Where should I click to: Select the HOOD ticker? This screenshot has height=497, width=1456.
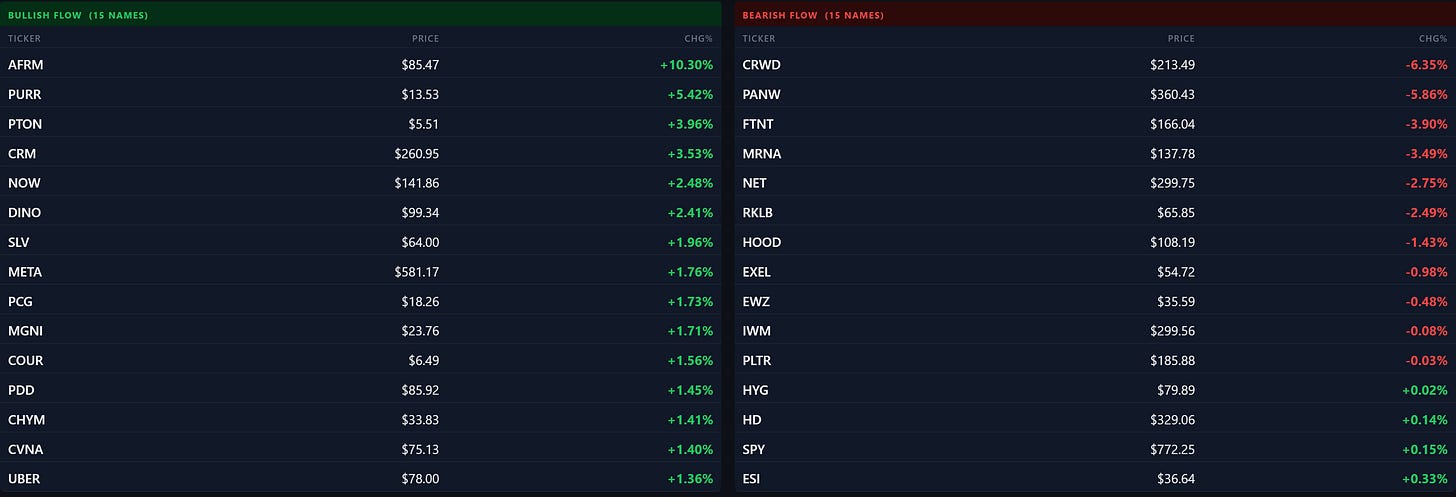point(762,242)
